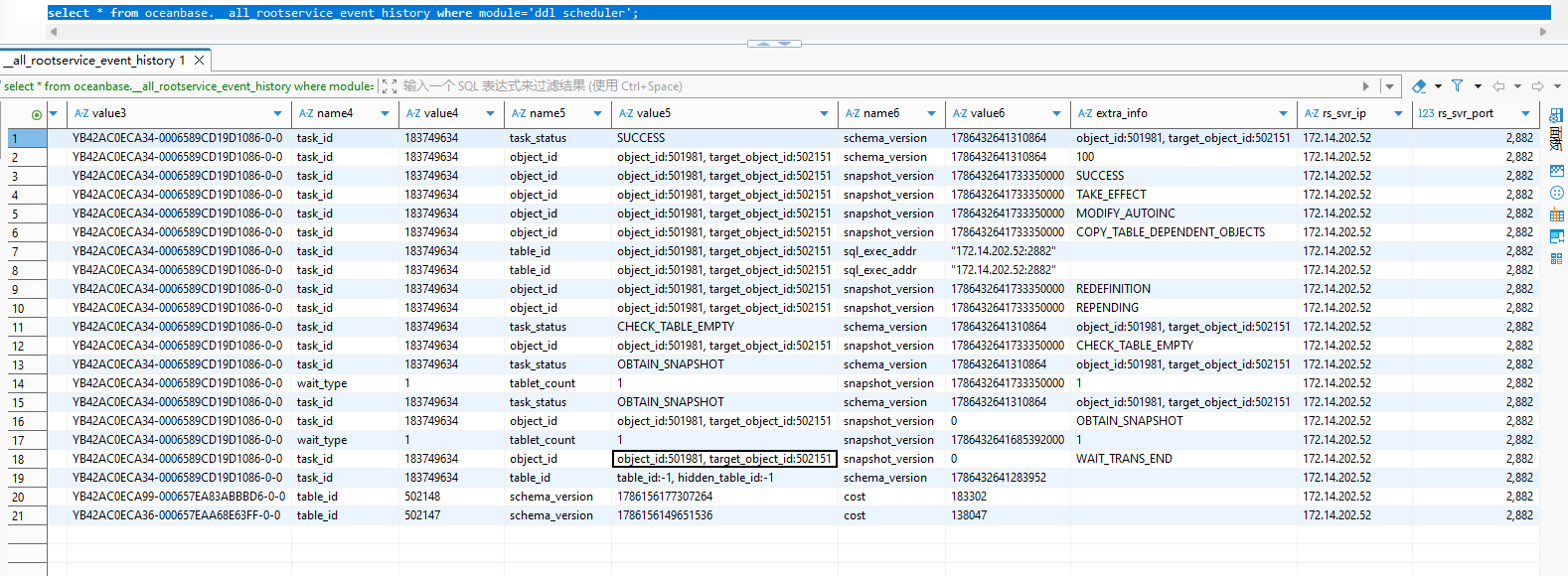Open the extra_info column filter dropdown
The image size is (1568, 576).
tap(1283, 114)
